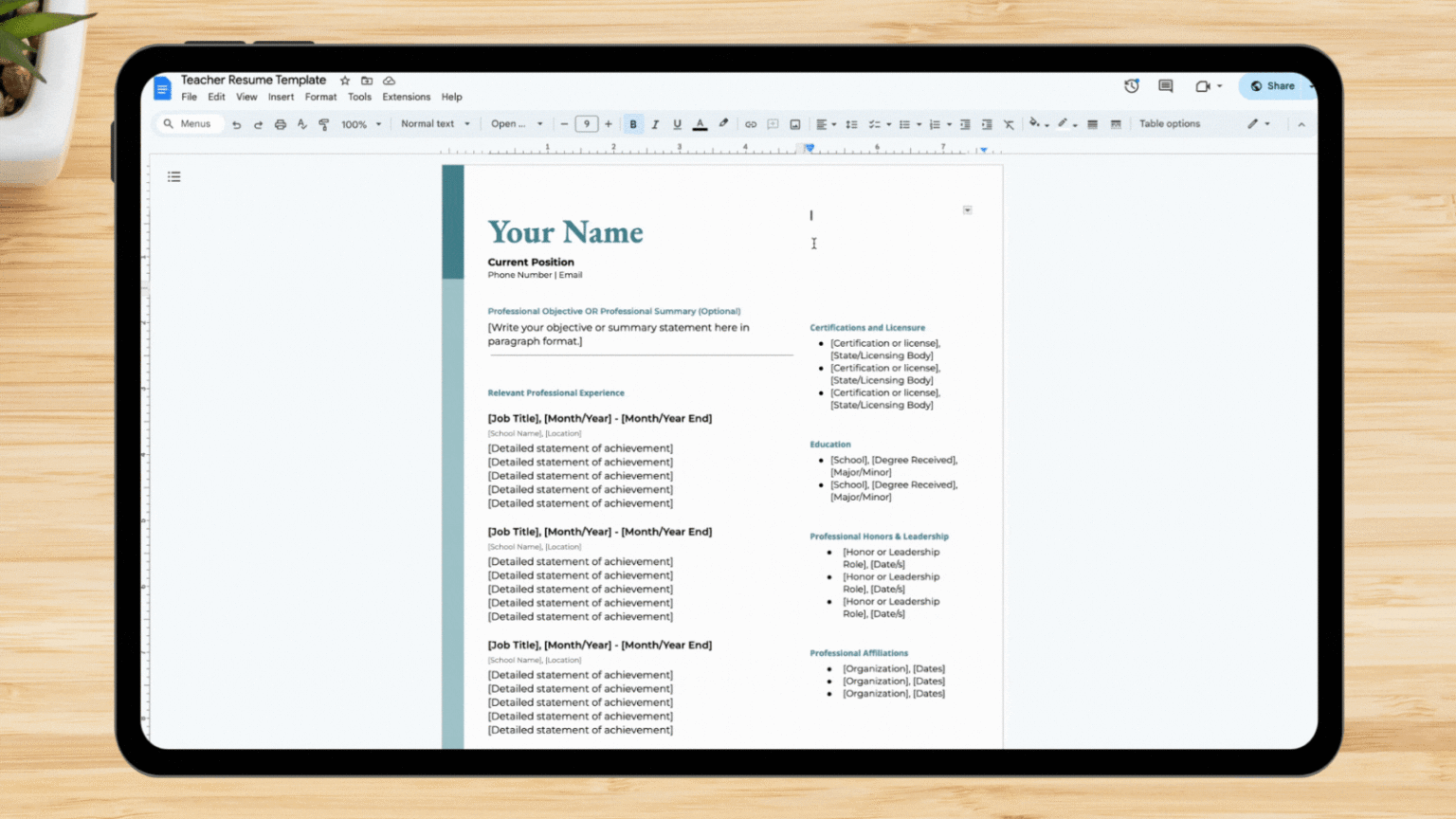
Task: Toggle italic formatting
Action: point(655,124)
